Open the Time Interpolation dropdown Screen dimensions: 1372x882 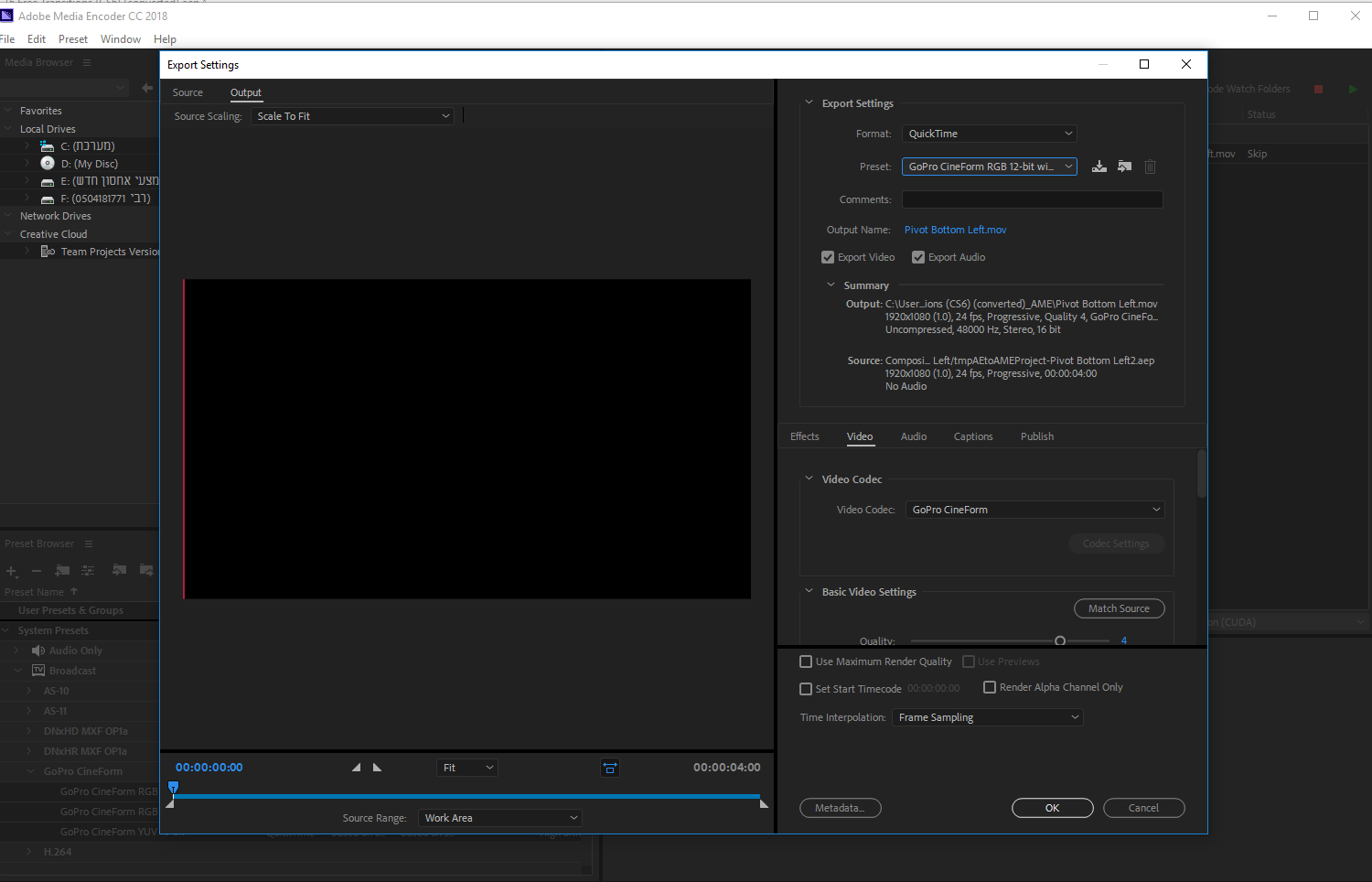[988, 717]
